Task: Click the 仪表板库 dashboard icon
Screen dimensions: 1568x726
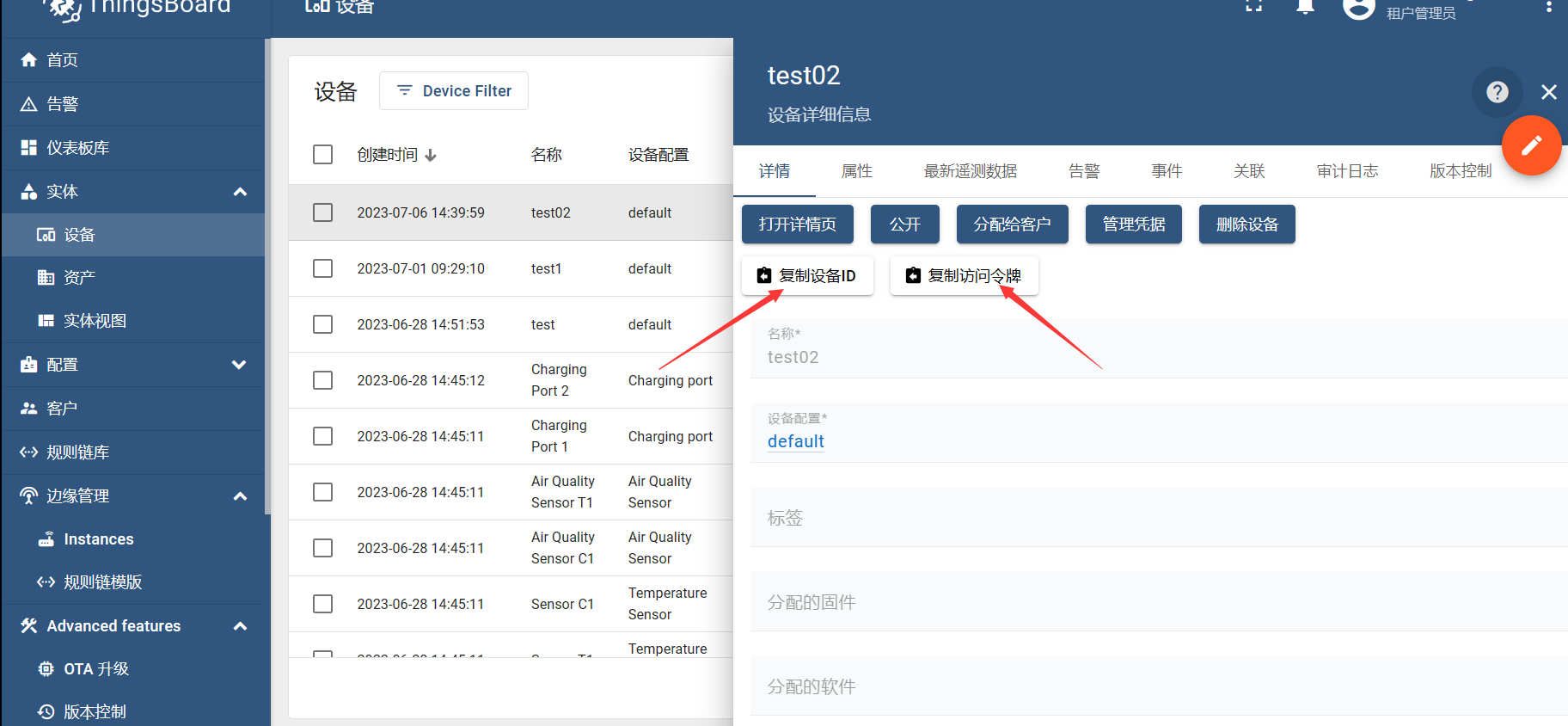Action: click(29, 148)
